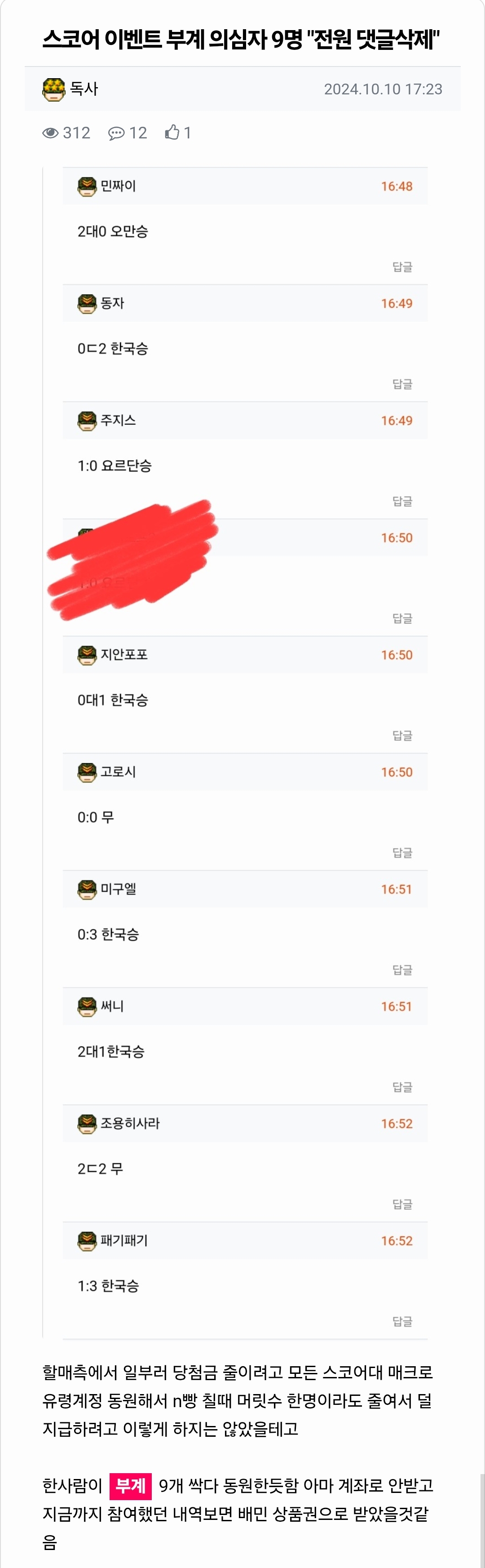Click the comment bubble count icon

point(116,133)
